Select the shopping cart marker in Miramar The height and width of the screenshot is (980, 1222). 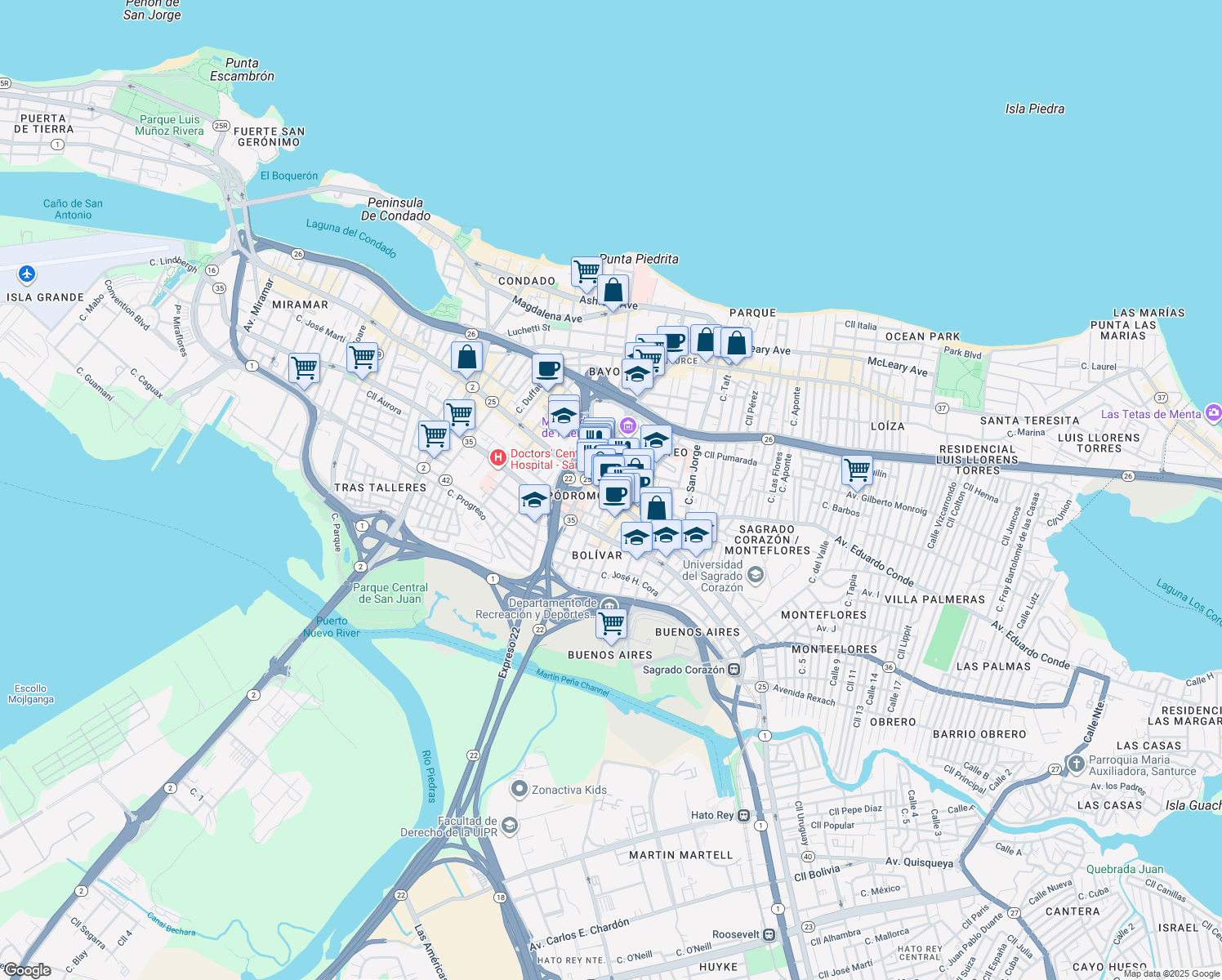(x=305, y=369)
